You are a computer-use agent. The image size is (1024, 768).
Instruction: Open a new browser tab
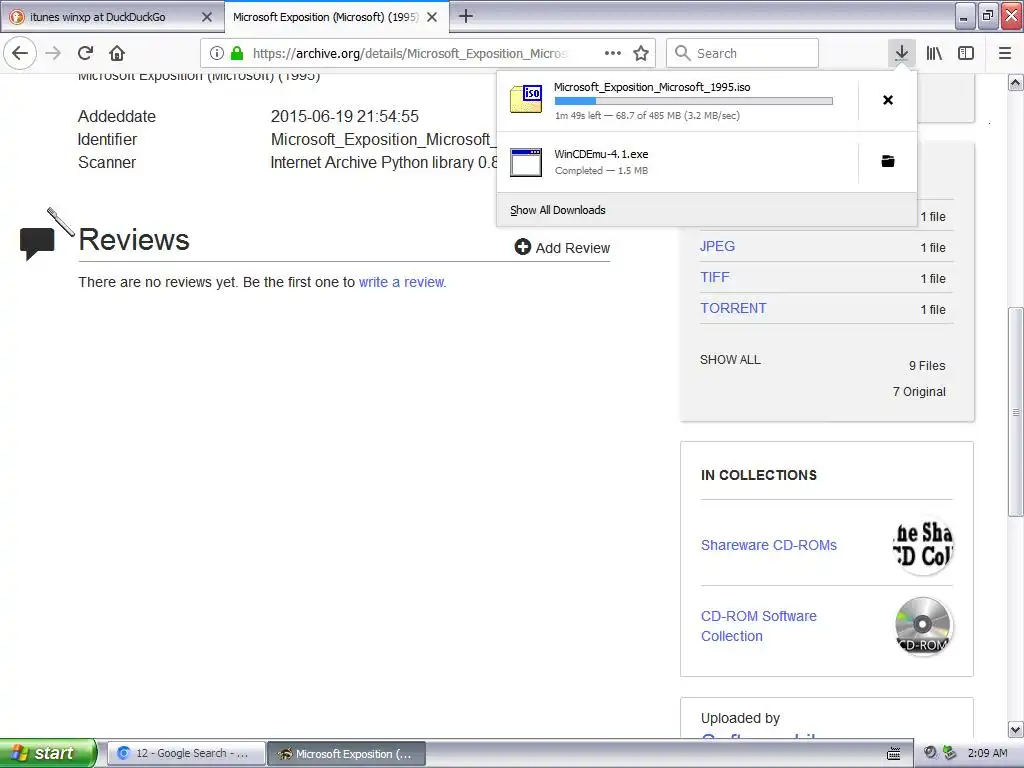466,16
